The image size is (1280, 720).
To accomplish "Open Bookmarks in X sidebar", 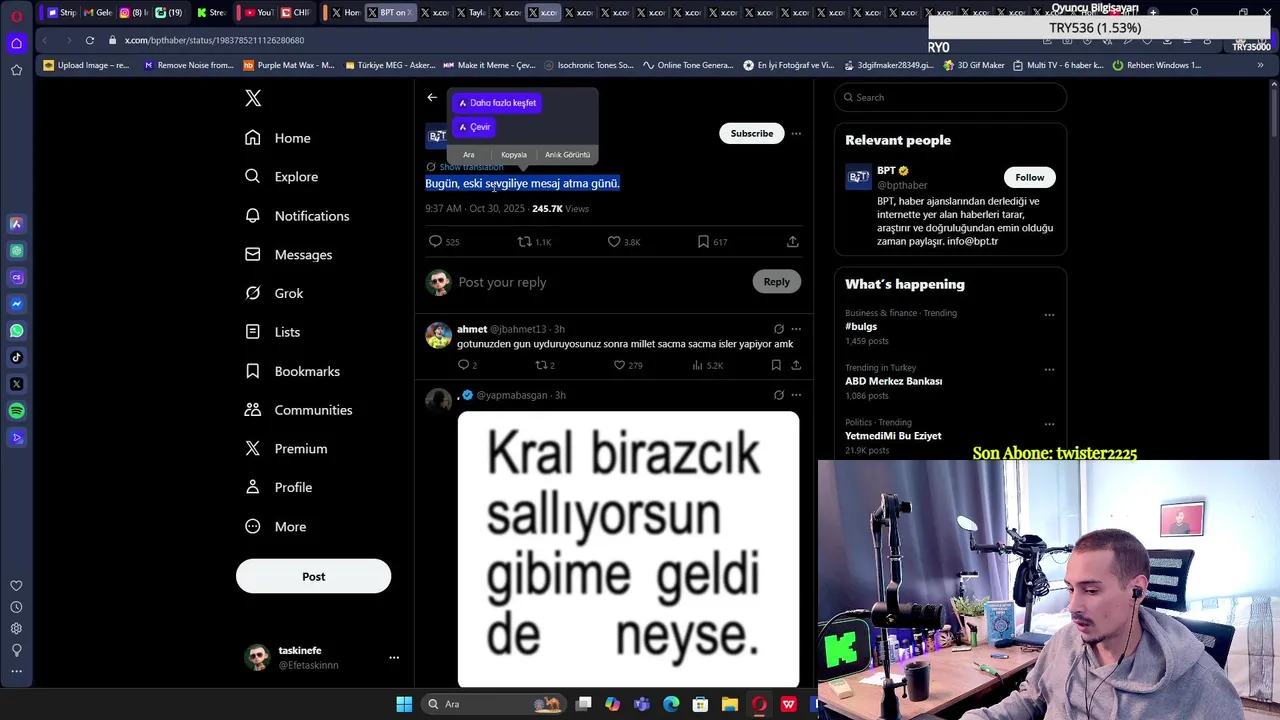I will tap(292, 371).
